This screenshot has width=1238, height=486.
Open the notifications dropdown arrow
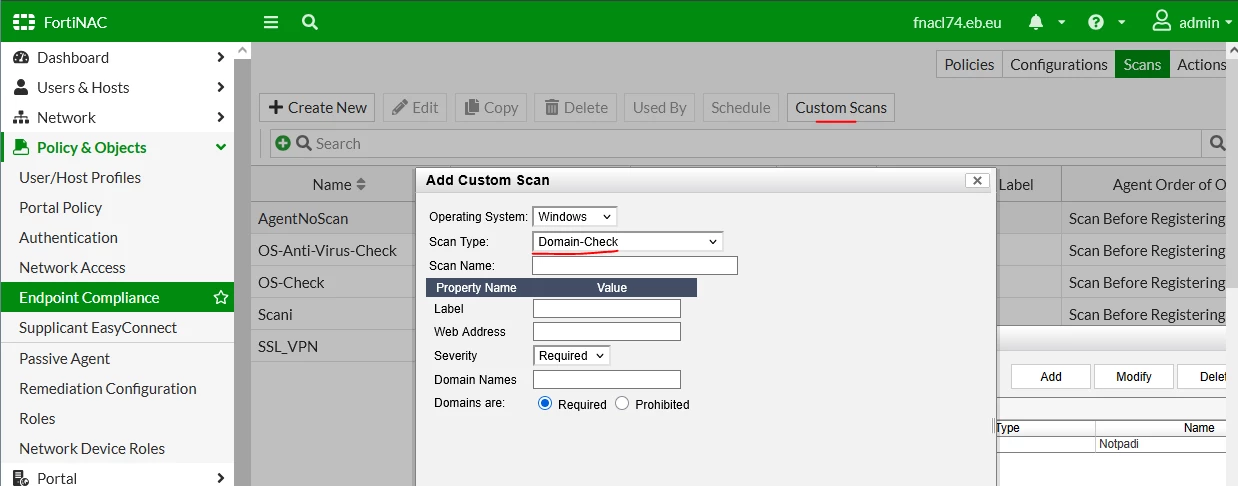(1062, 22)
